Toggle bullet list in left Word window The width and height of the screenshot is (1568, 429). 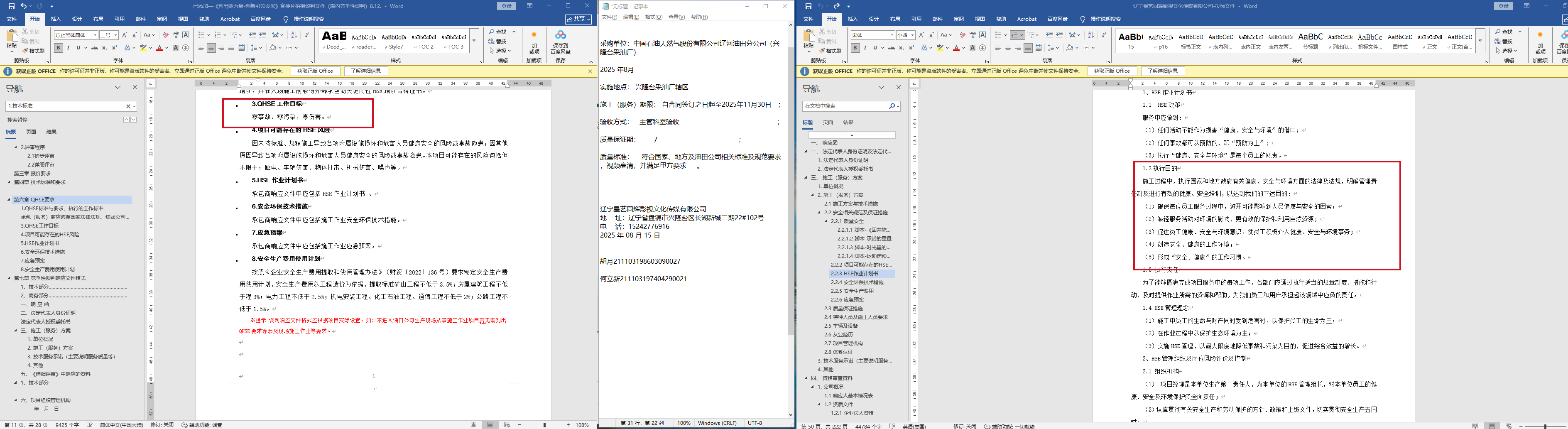click(201, 35)
